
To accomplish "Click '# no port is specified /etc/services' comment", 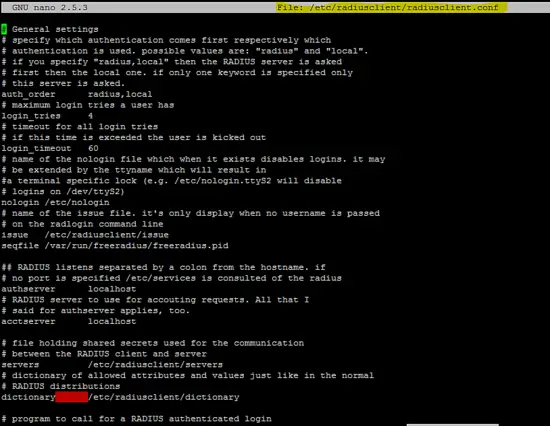I will pyautogui.click(x=172, y=278).
